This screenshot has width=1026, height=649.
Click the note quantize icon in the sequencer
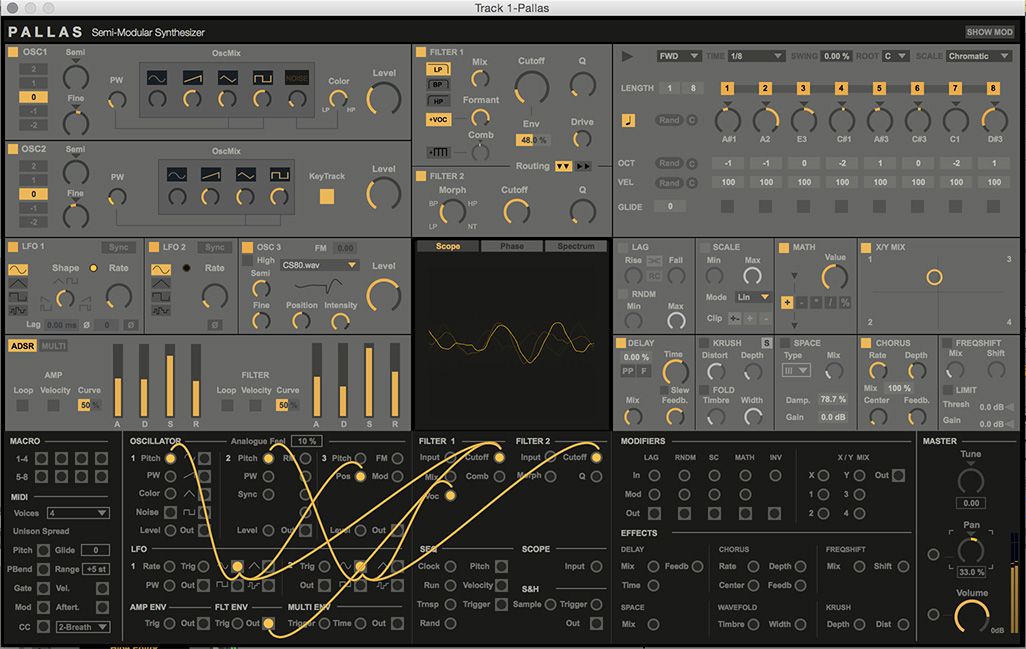629,122
